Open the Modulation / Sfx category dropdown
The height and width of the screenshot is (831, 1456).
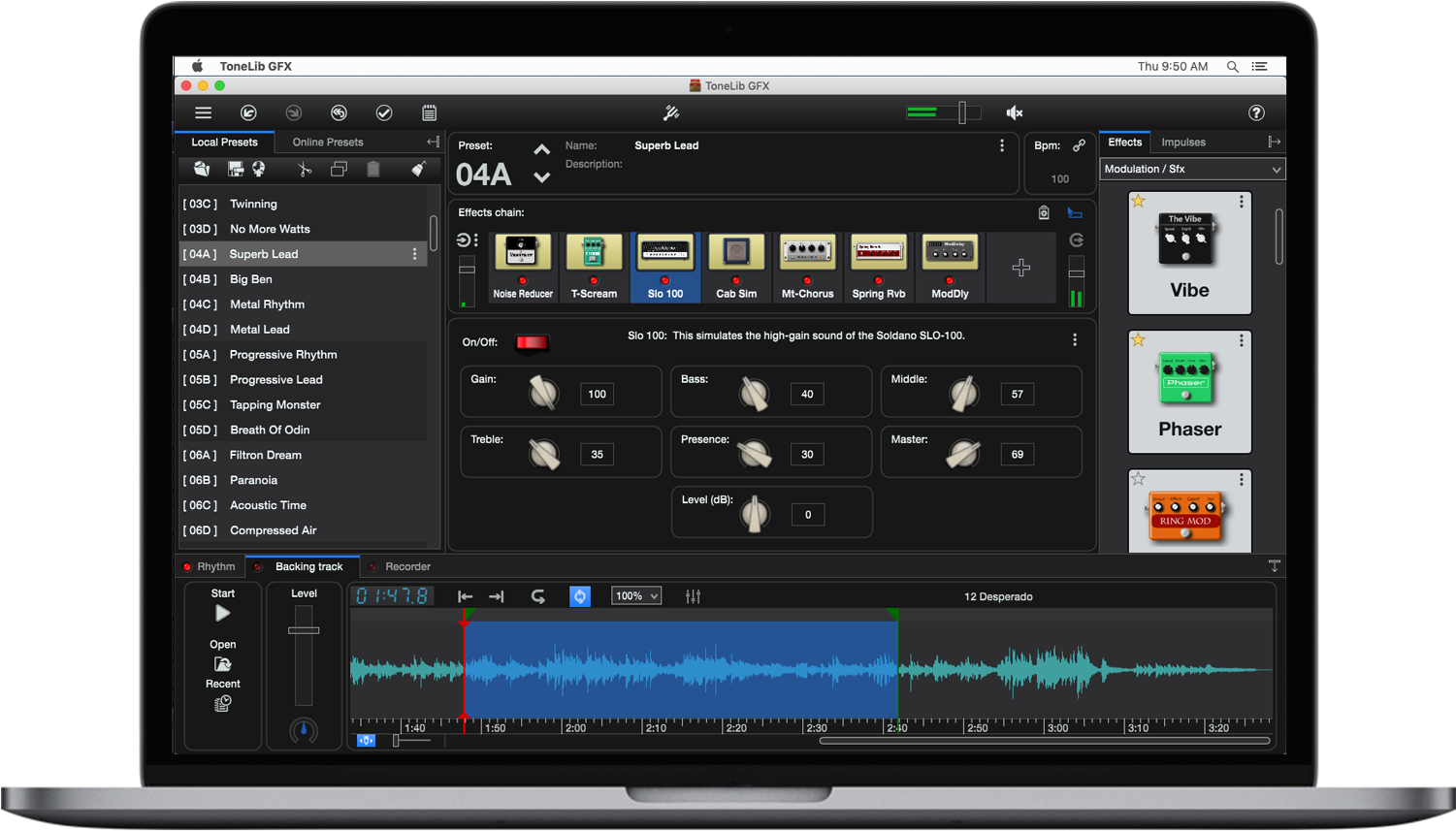pos(1192,169)
